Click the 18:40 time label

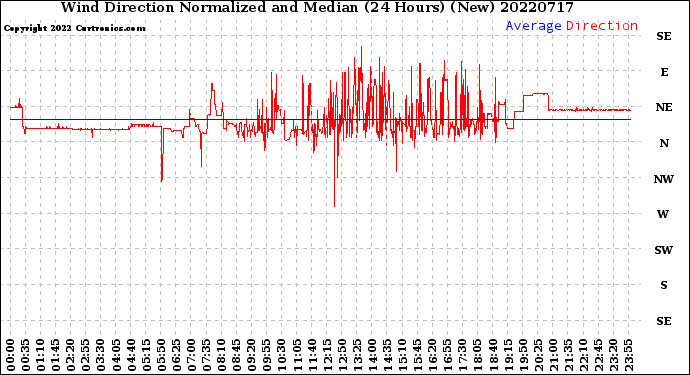[x=492, y=355]
